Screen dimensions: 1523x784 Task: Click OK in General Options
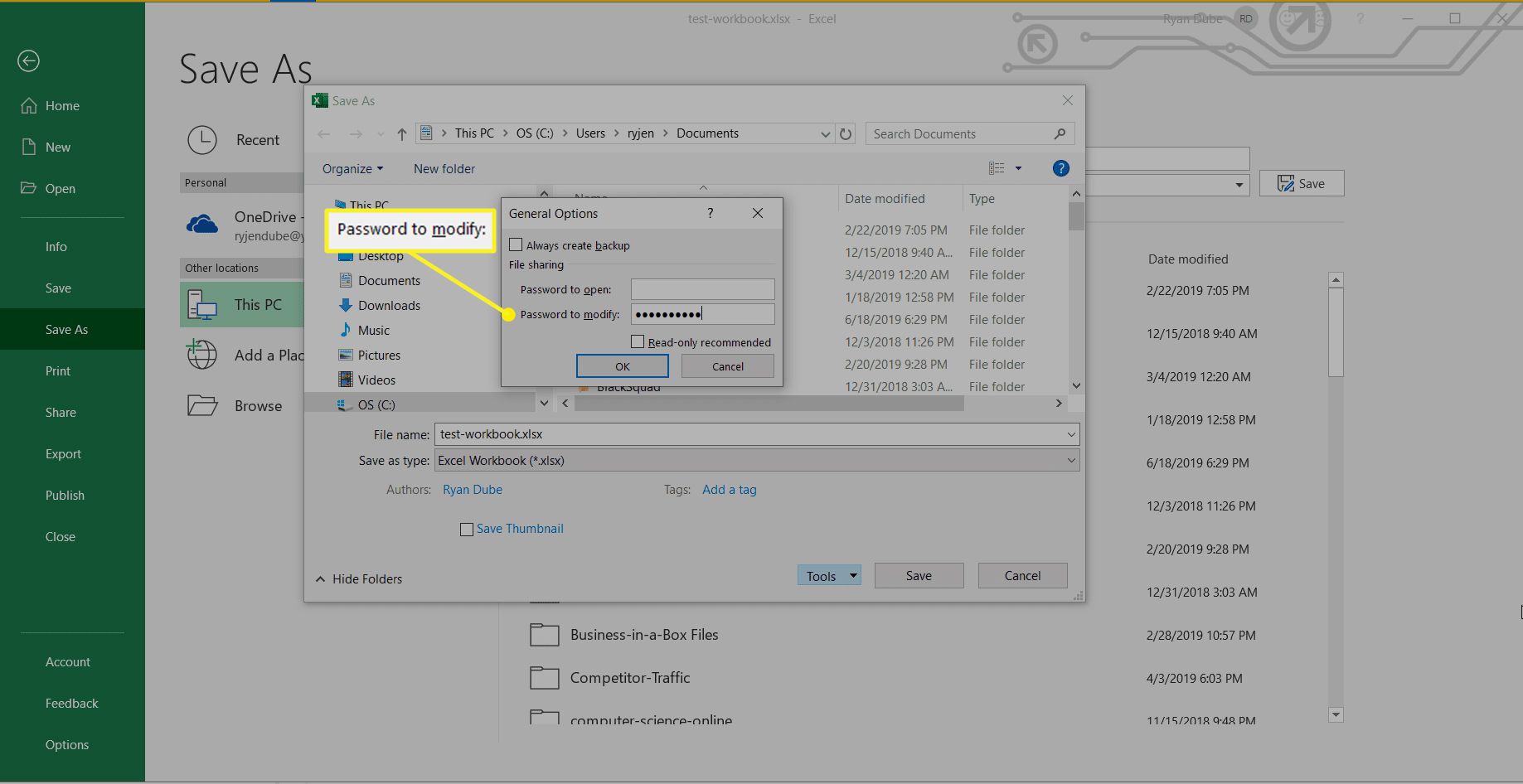pos(623,365)
